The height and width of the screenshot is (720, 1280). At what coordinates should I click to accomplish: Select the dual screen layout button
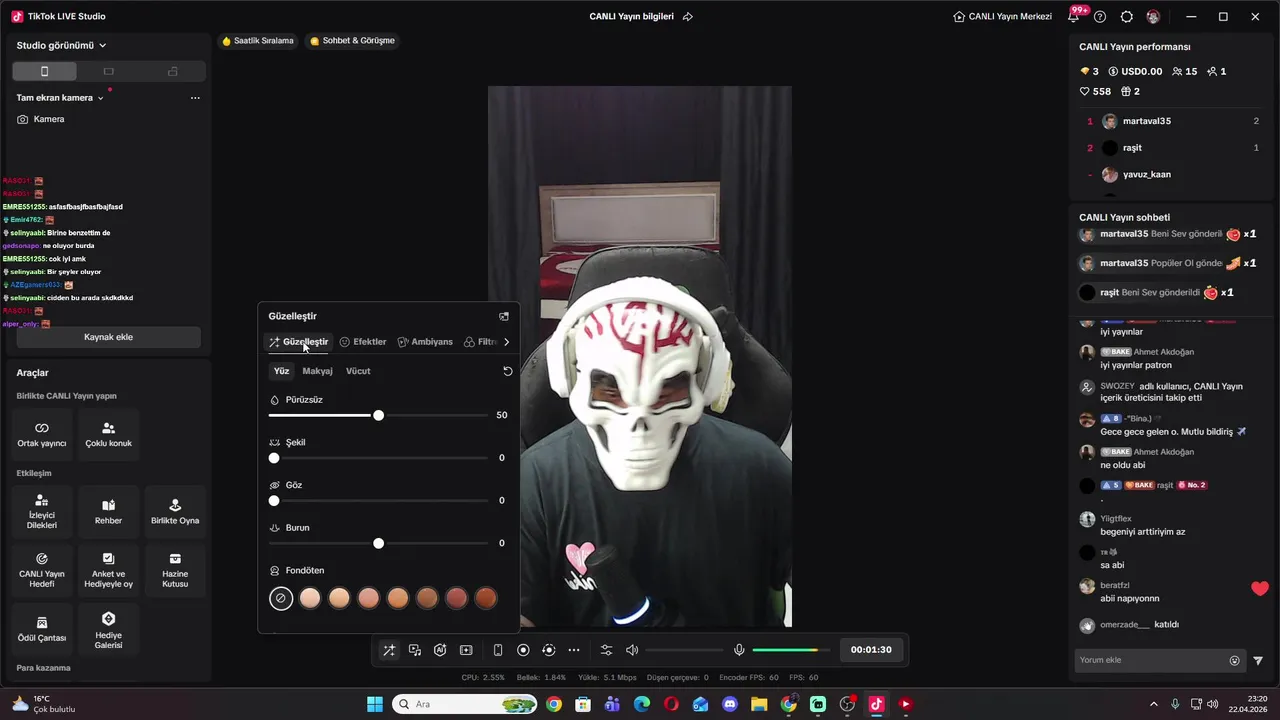pyautogui.click(x=173, y=71)
